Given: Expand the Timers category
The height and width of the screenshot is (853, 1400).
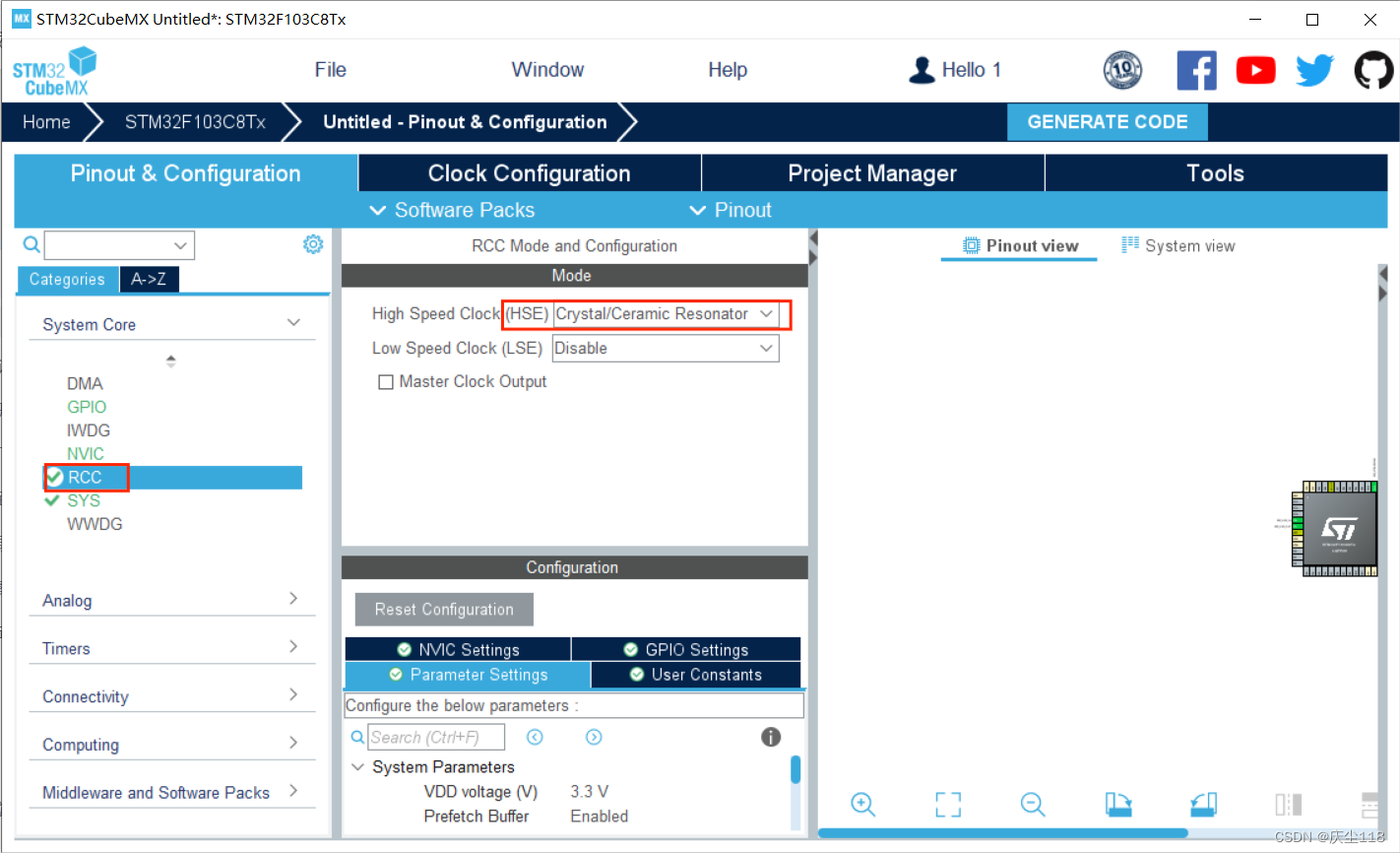Looking at the screenshot, I should click(293, 647).
